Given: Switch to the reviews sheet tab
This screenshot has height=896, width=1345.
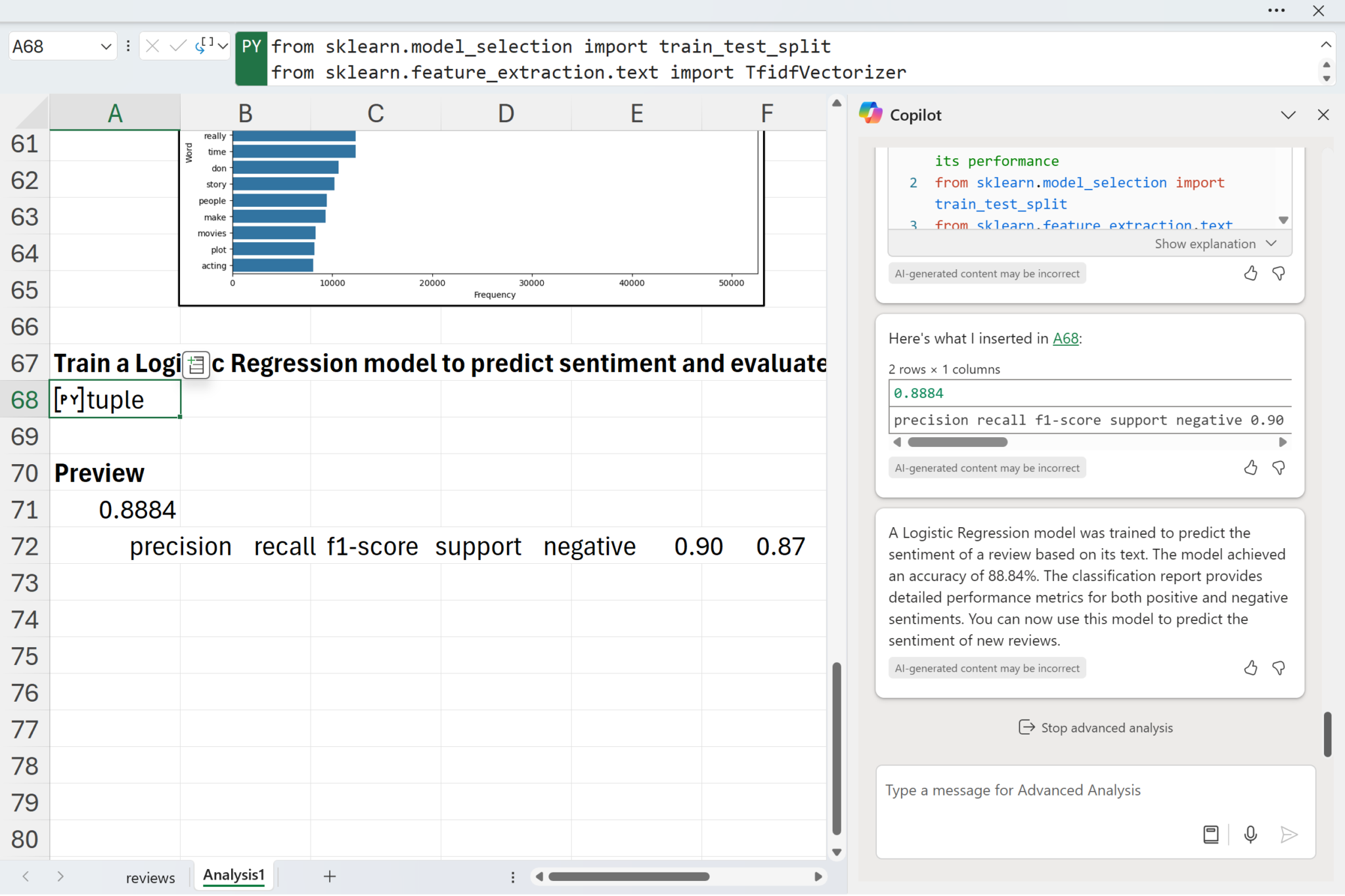Looking at the screenshot, I should coord(150,878).
